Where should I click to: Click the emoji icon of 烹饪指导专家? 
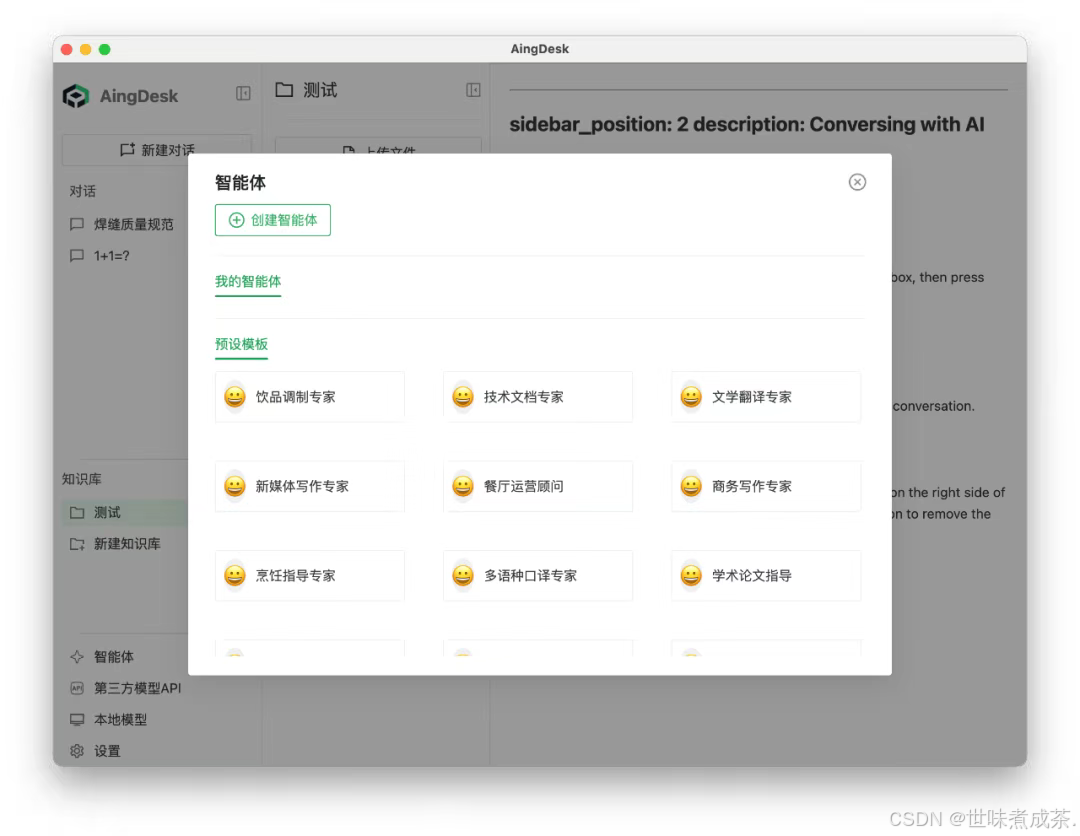click(235, 576)
